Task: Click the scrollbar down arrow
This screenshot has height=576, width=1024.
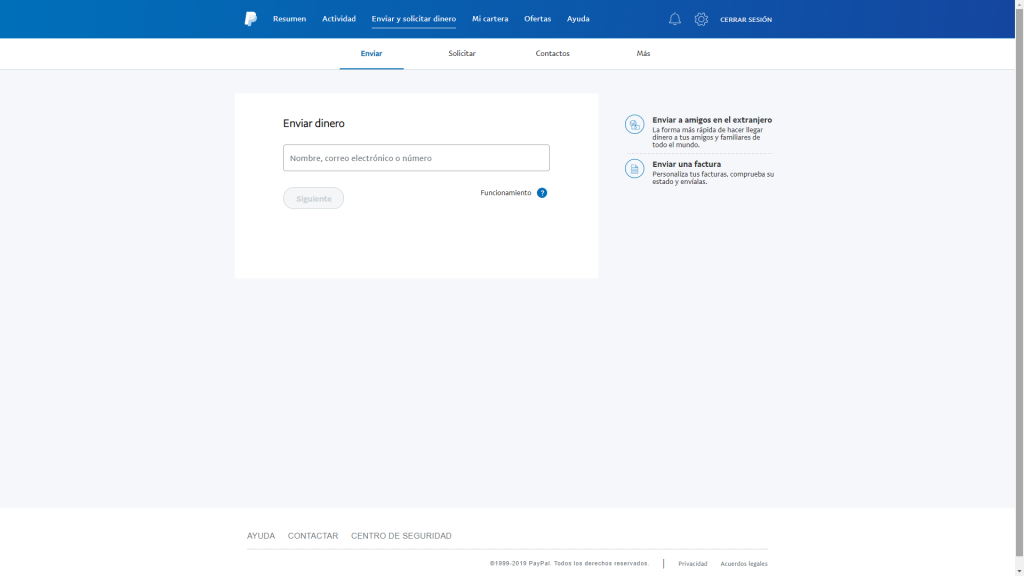Action: (1019, 571)
